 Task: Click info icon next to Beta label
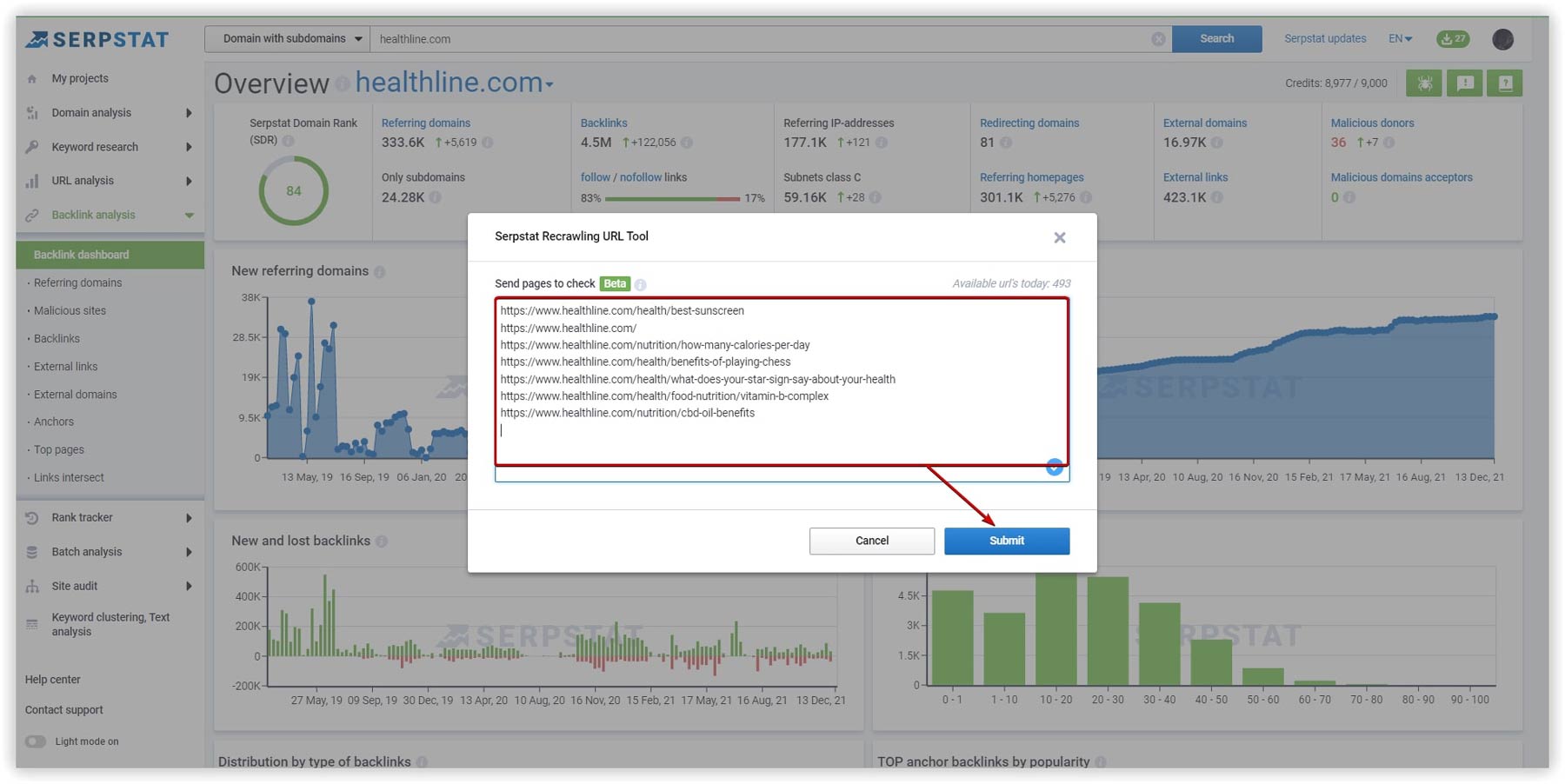641,284
